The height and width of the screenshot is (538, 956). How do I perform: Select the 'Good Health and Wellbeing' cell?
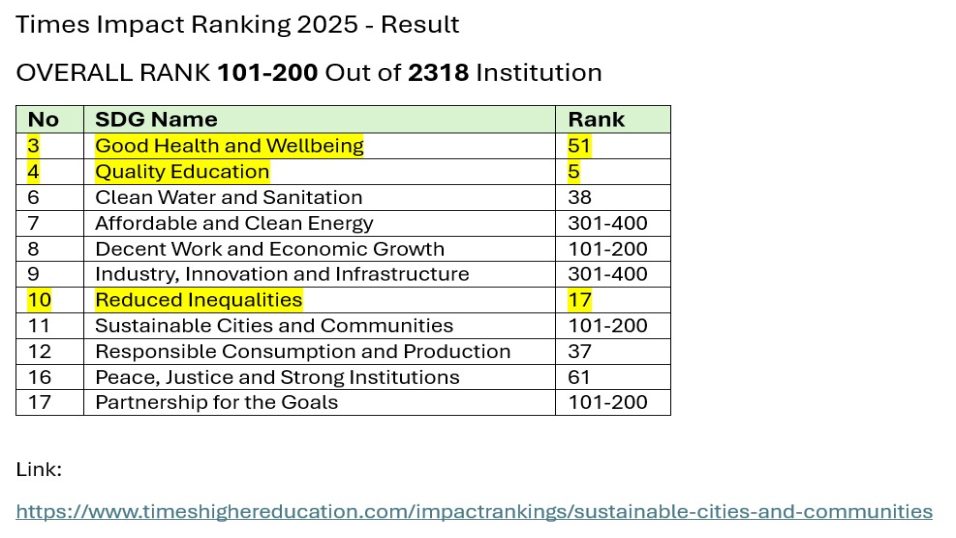[319, 146]
